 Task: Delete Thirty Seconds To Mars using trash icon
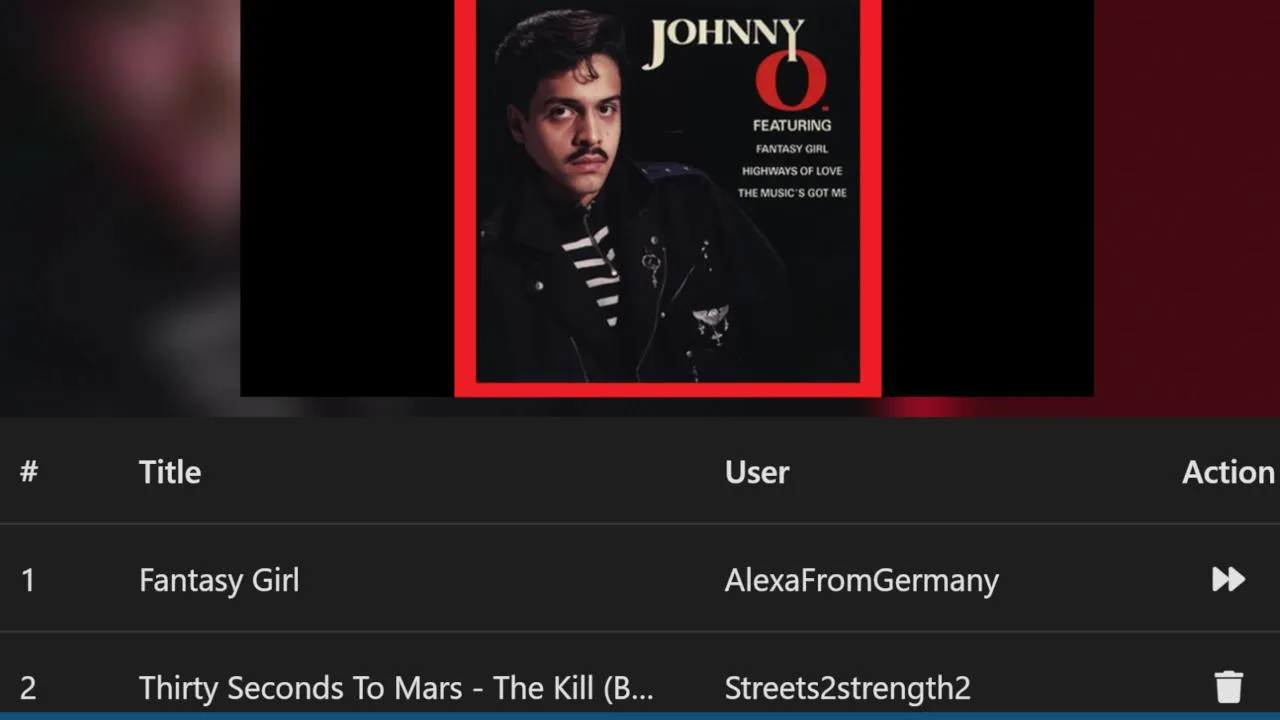1228,687
